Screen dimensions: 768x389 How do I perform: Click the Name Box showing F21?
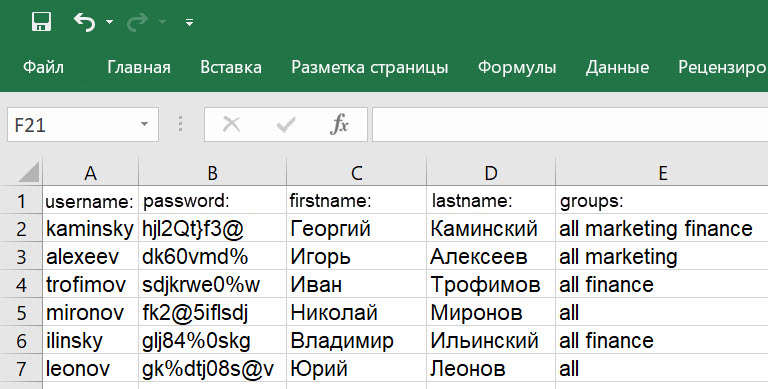pyautogui.click(x=83, y=125)
